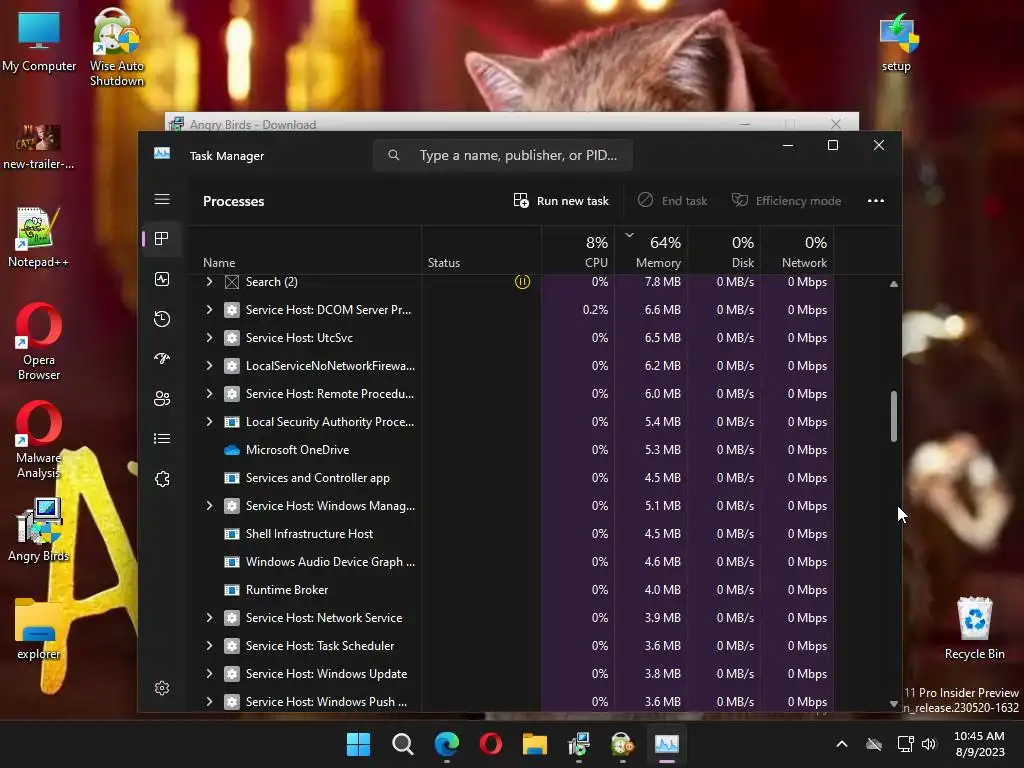Open Opera Browser desktop icon

[39, 342]
